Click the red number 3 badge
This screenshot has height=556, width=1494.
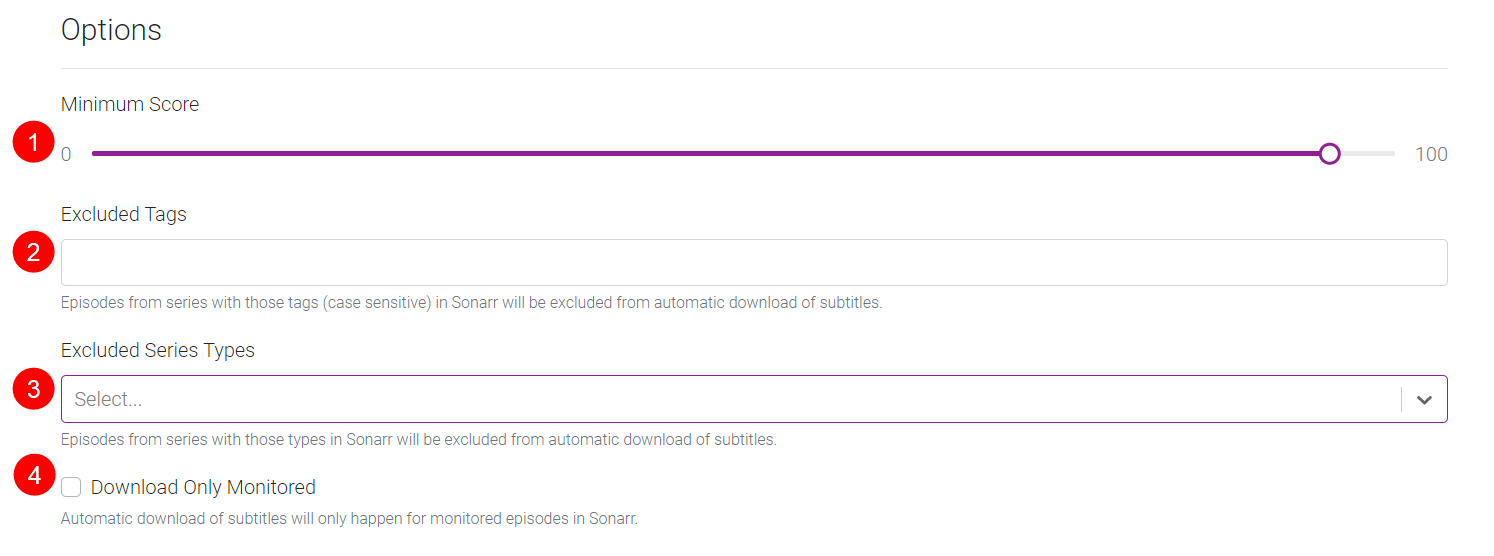click(33, 389)
